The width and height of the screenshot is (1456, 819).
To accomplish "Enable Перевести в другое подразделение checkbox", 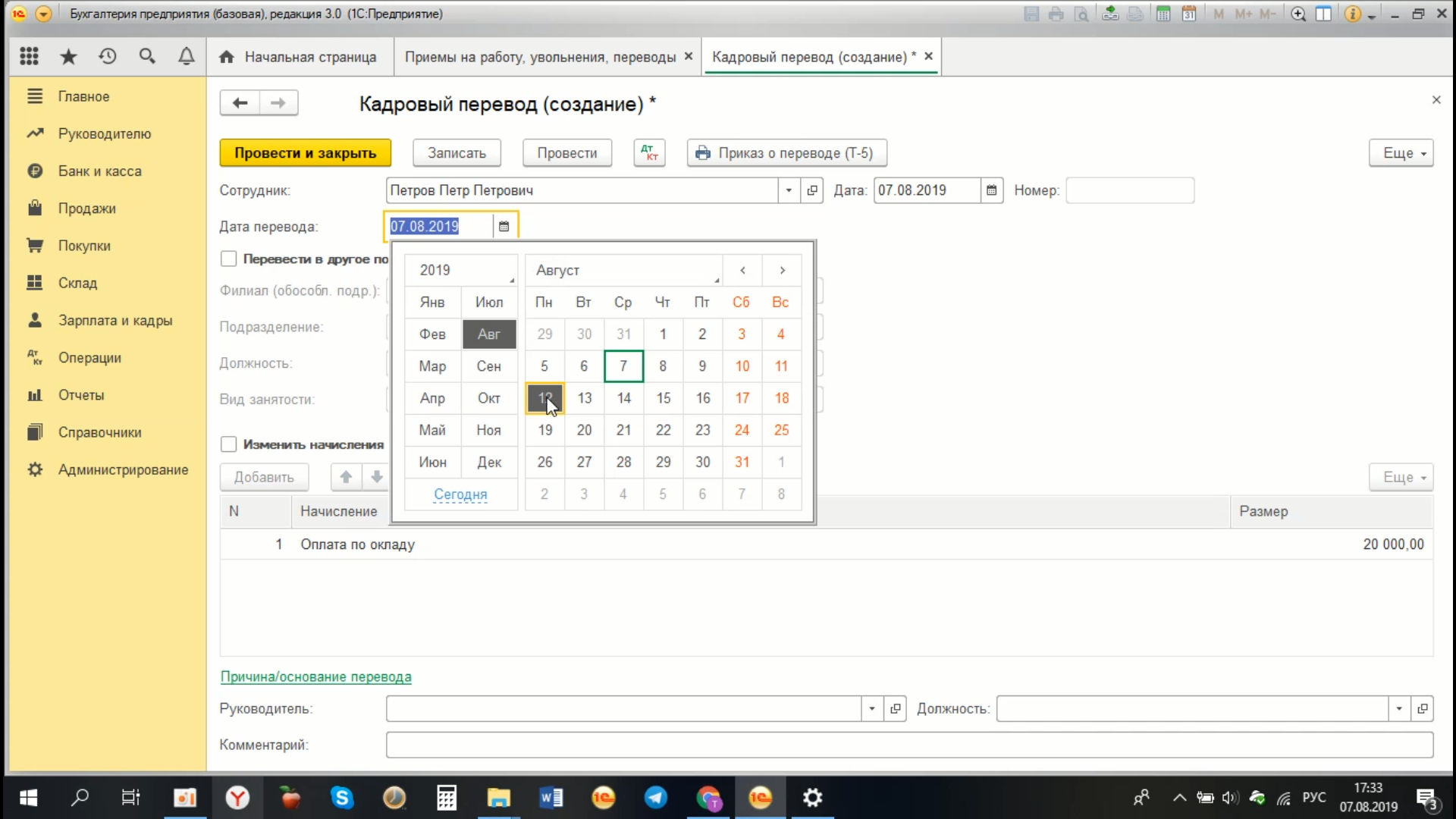I will 228,259.
